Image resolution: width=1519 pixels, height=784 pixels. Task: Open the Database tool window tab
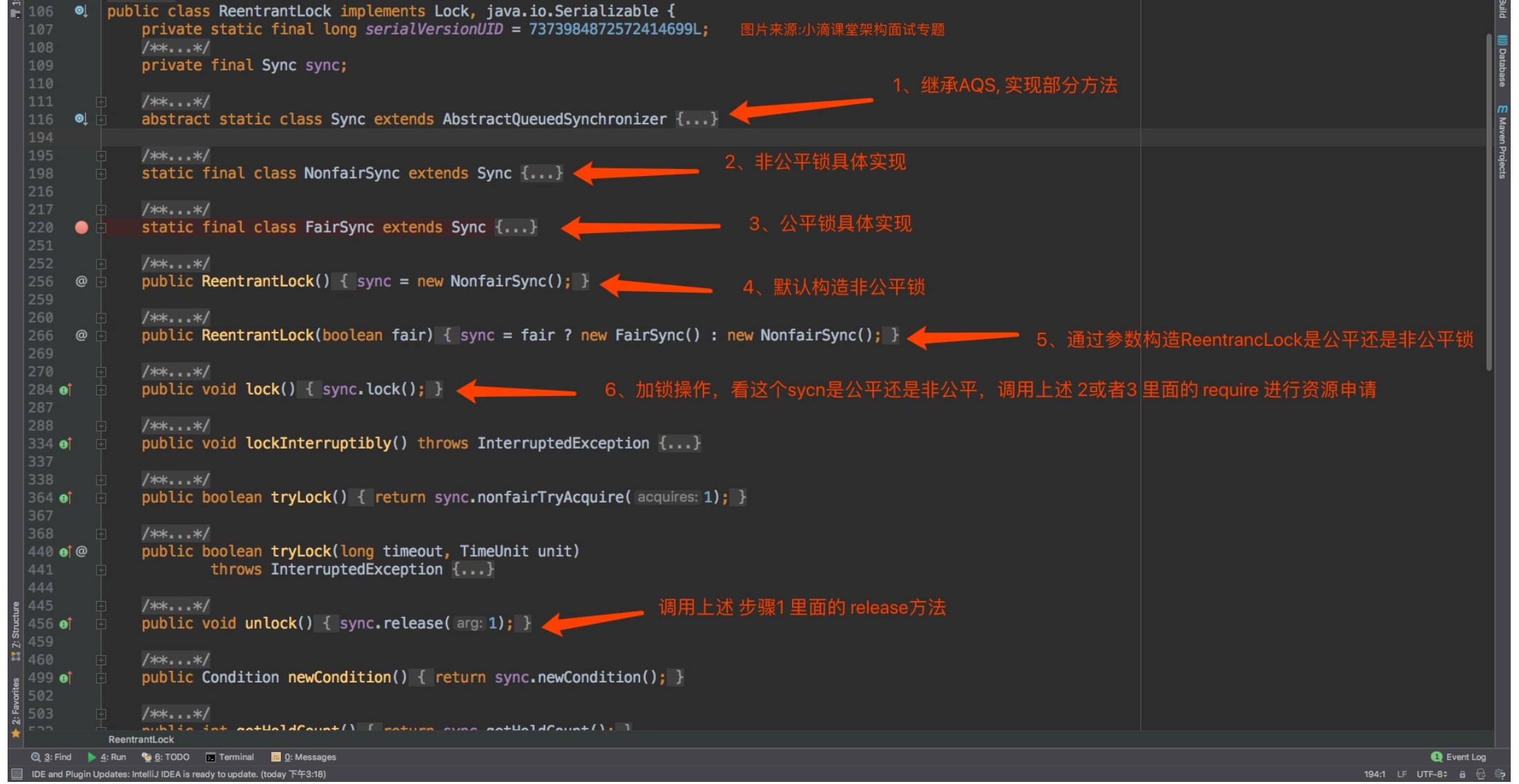coord(1502,61)
